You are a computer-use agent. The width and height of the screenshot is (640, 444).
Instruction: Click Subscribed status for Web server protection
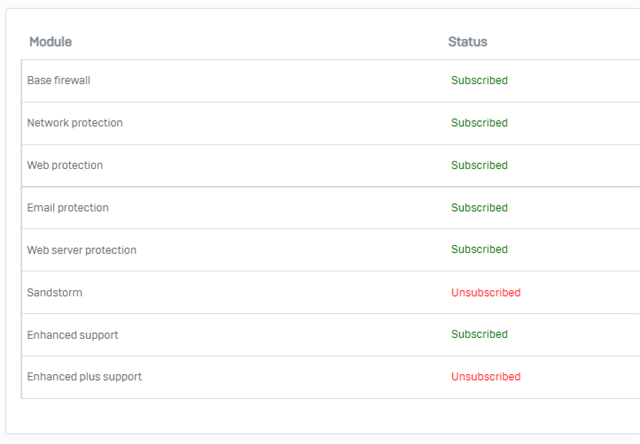click(x=479, y=249)
